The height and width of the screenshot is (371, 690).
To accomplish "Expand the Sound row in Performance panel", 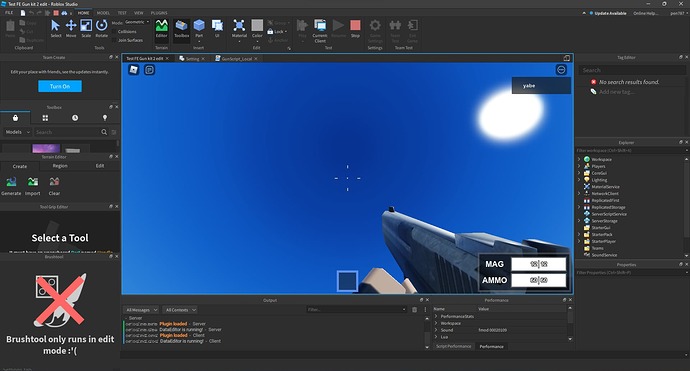I will [436, 330].
